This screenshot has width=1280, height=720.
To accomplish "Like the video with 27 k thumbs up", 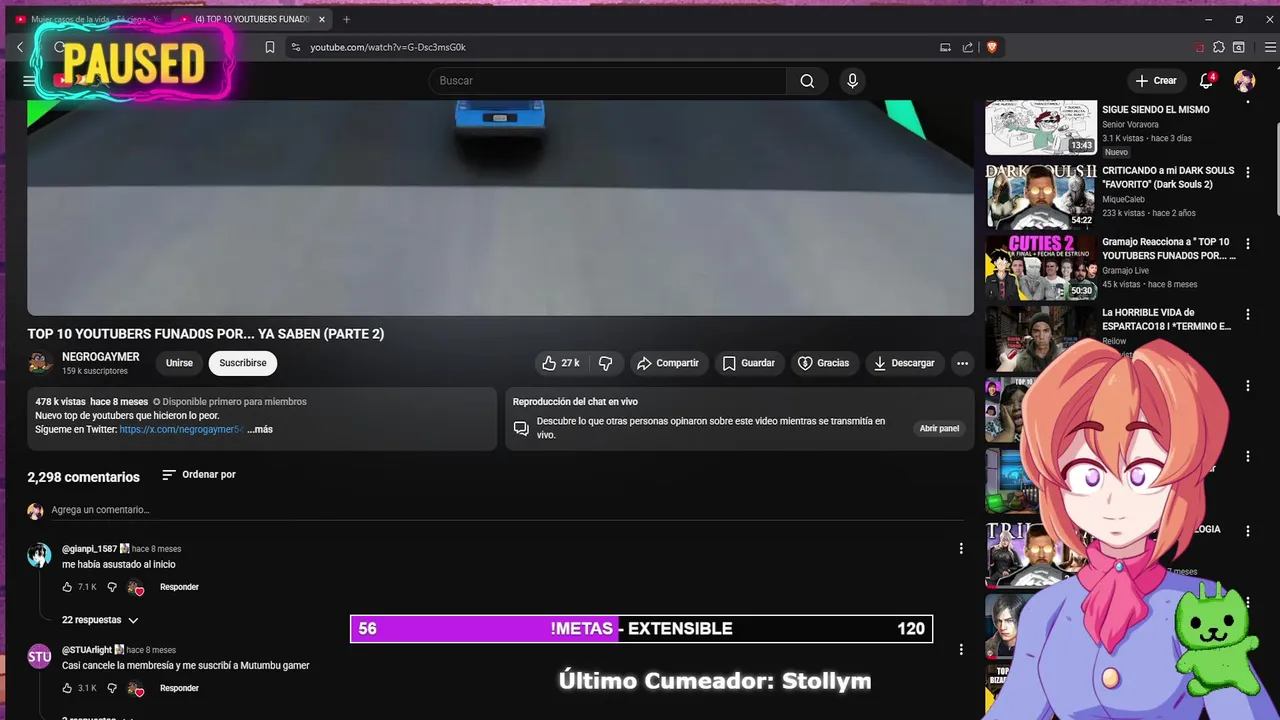I will pos(561,363).
